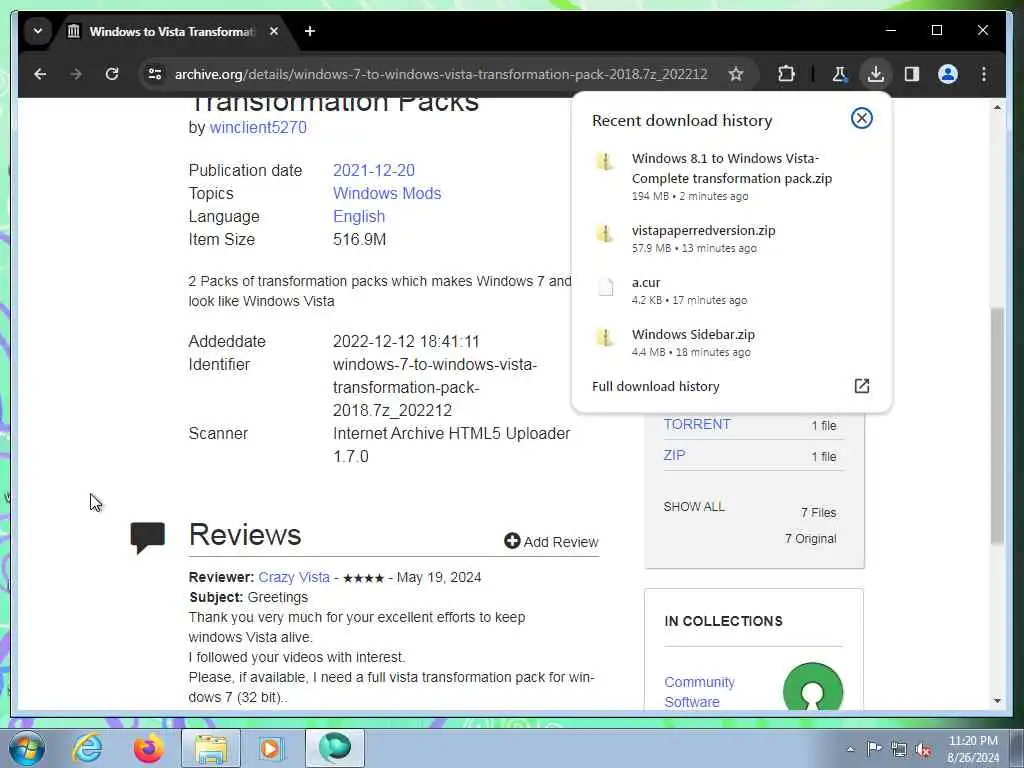Open the winclient5270 uploader link

[258, 127]
